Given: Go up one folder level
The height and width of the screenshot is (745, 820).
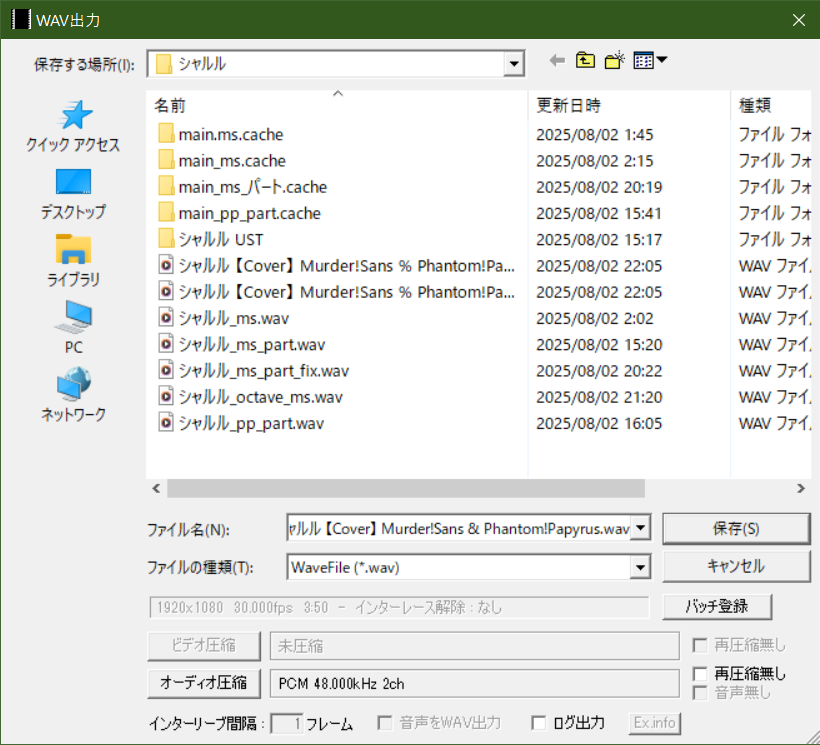Looking at the screenshot, I should pos(586,59).
